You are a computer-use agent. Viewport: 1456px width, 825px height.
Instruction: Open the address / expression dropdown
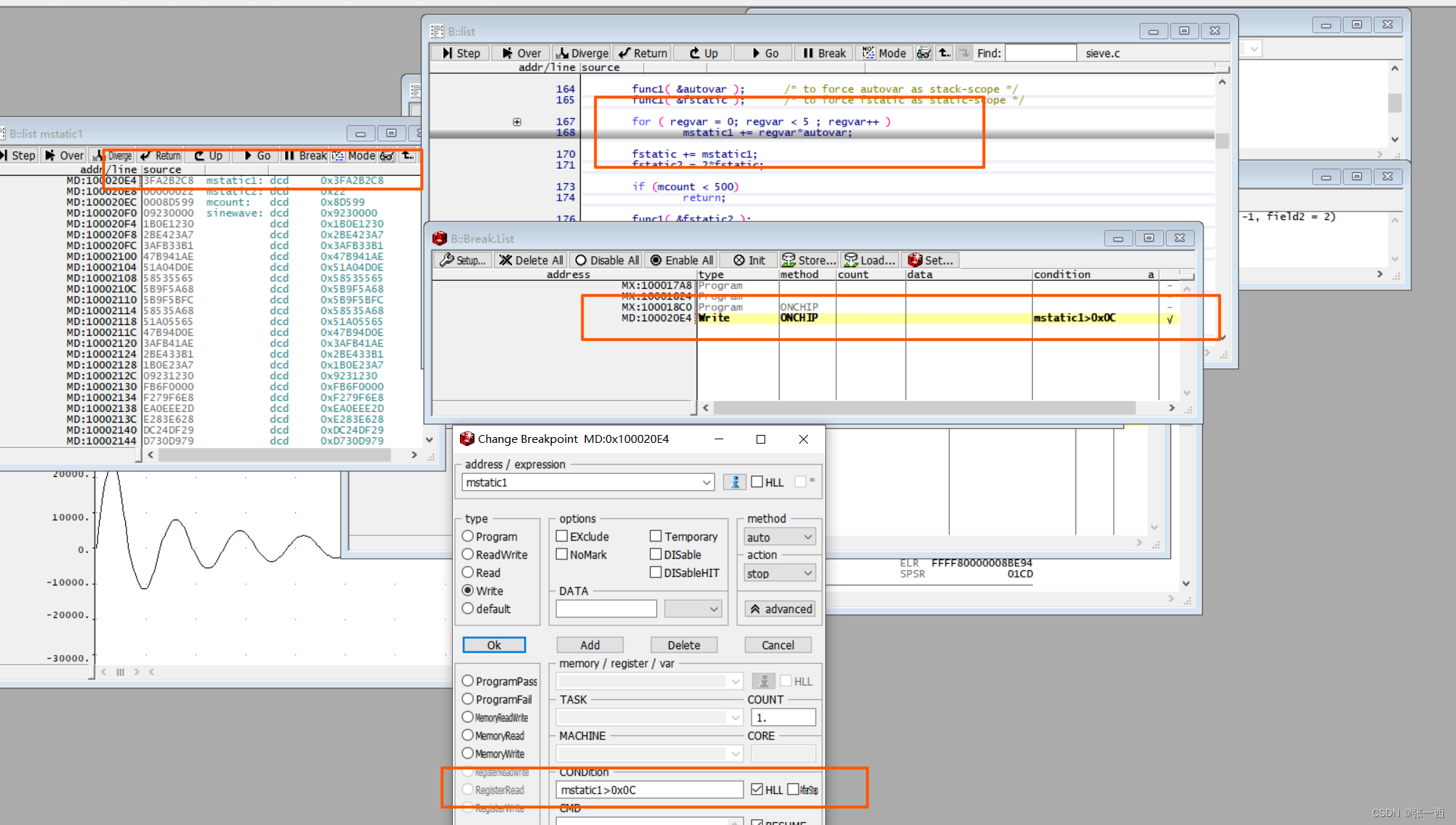click(x=706, y=483)
